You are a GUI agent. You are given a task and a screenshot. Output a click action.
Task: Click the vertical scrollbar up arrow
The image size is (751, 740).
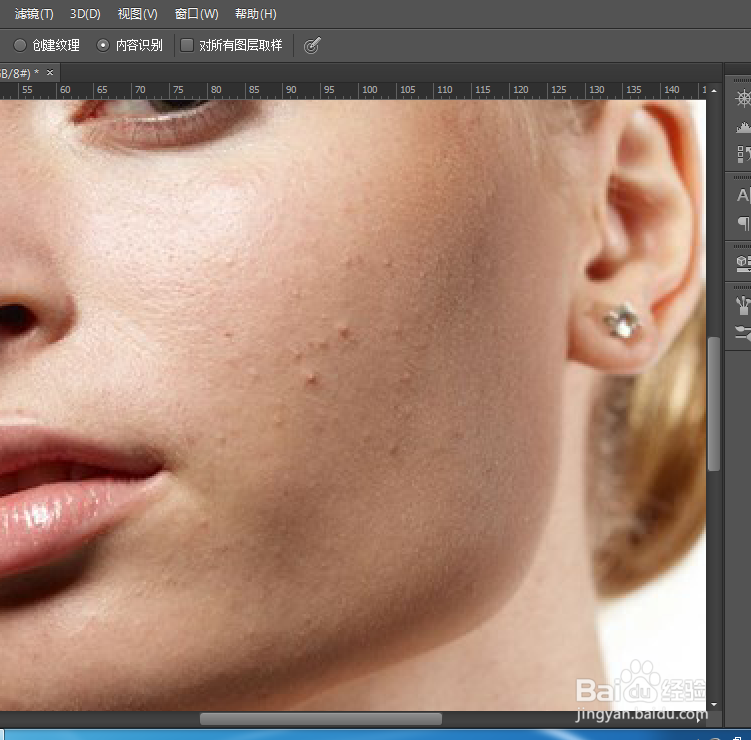point(714,91)
